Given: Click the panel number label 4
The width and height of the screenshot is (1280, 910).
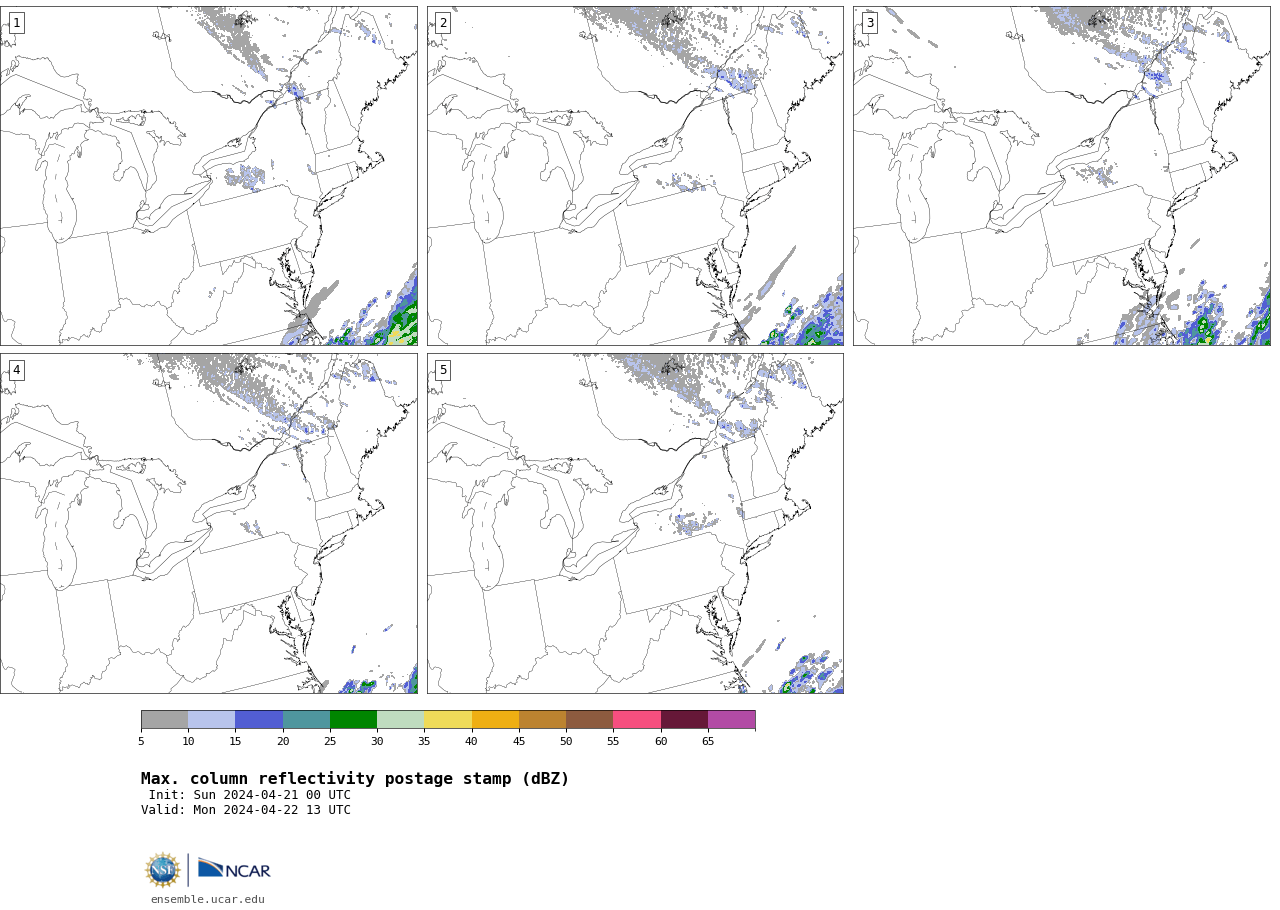Looking at the screenshot, I should [16, 370].
